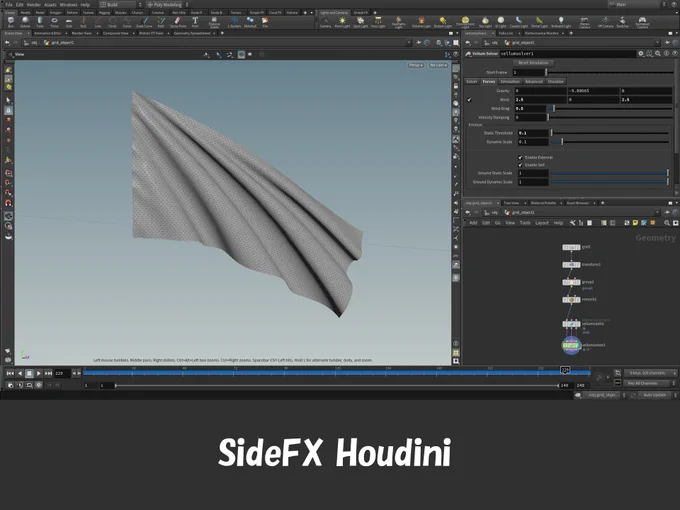Open the File menu

click(9, 5)
